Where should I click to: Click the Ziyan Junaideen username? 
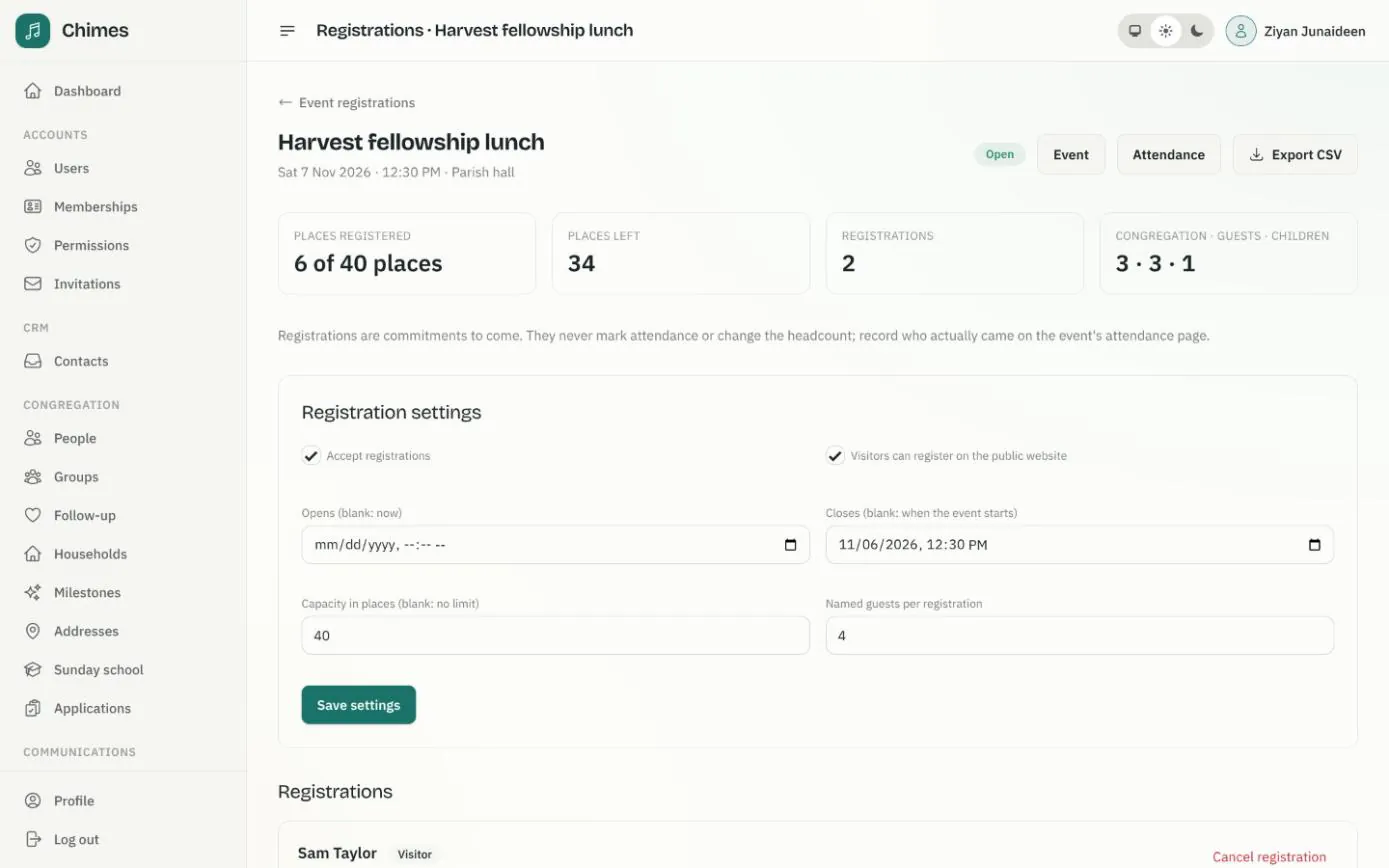pyautogui.click(x=1314, y=31)
